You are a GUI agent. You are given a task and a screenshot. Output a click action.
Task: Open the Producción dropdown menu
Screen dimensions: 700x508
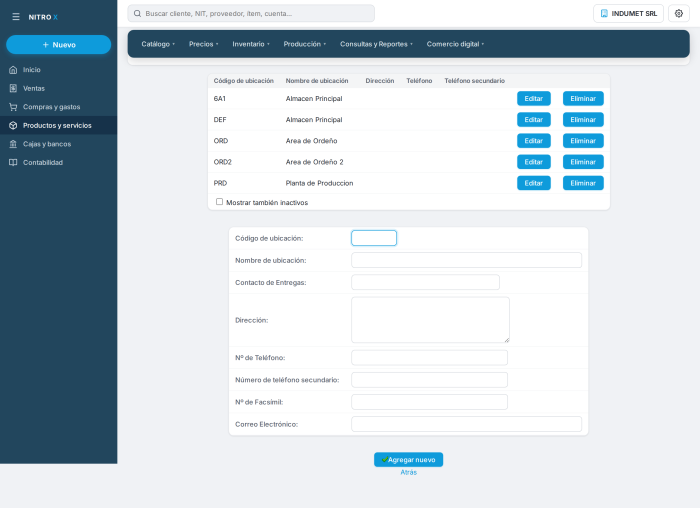pos(304,44)
